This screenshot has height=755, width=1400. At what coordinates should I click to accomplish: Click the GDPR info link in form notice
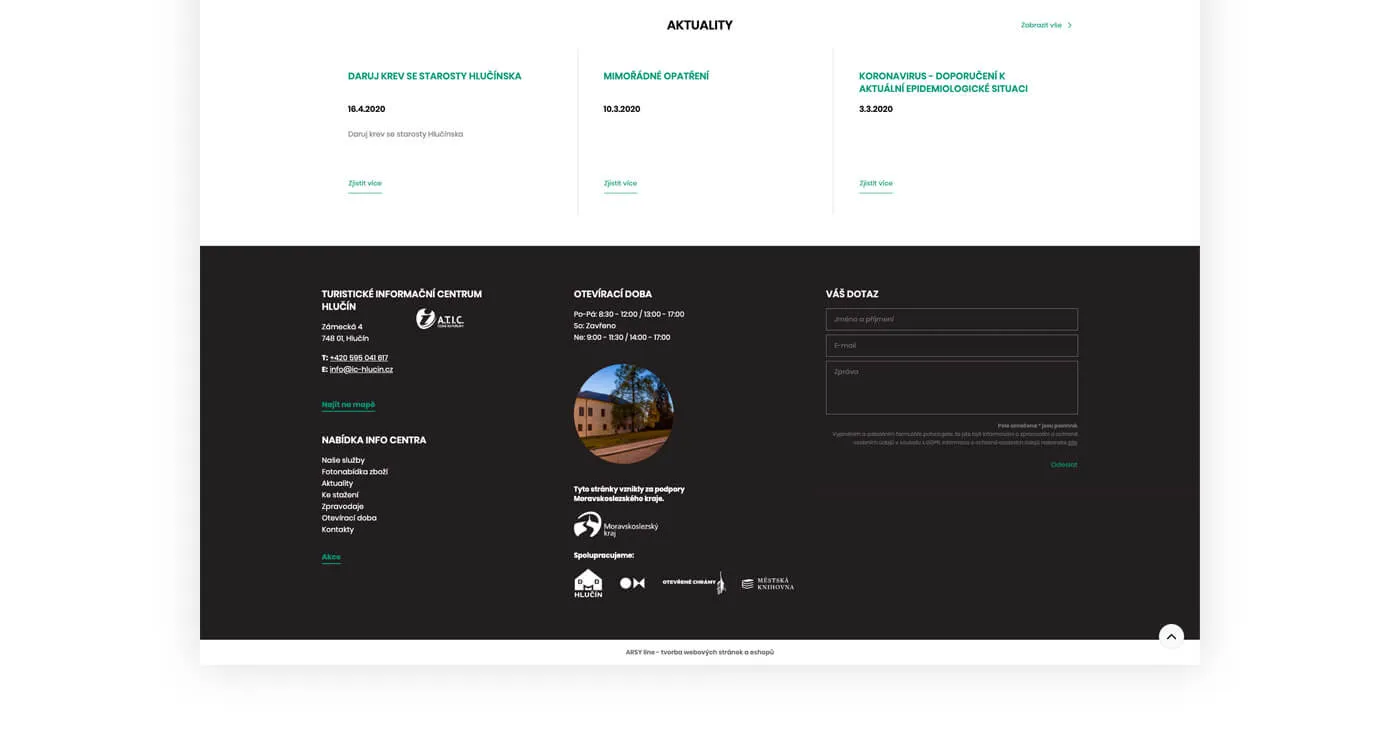1072,442
